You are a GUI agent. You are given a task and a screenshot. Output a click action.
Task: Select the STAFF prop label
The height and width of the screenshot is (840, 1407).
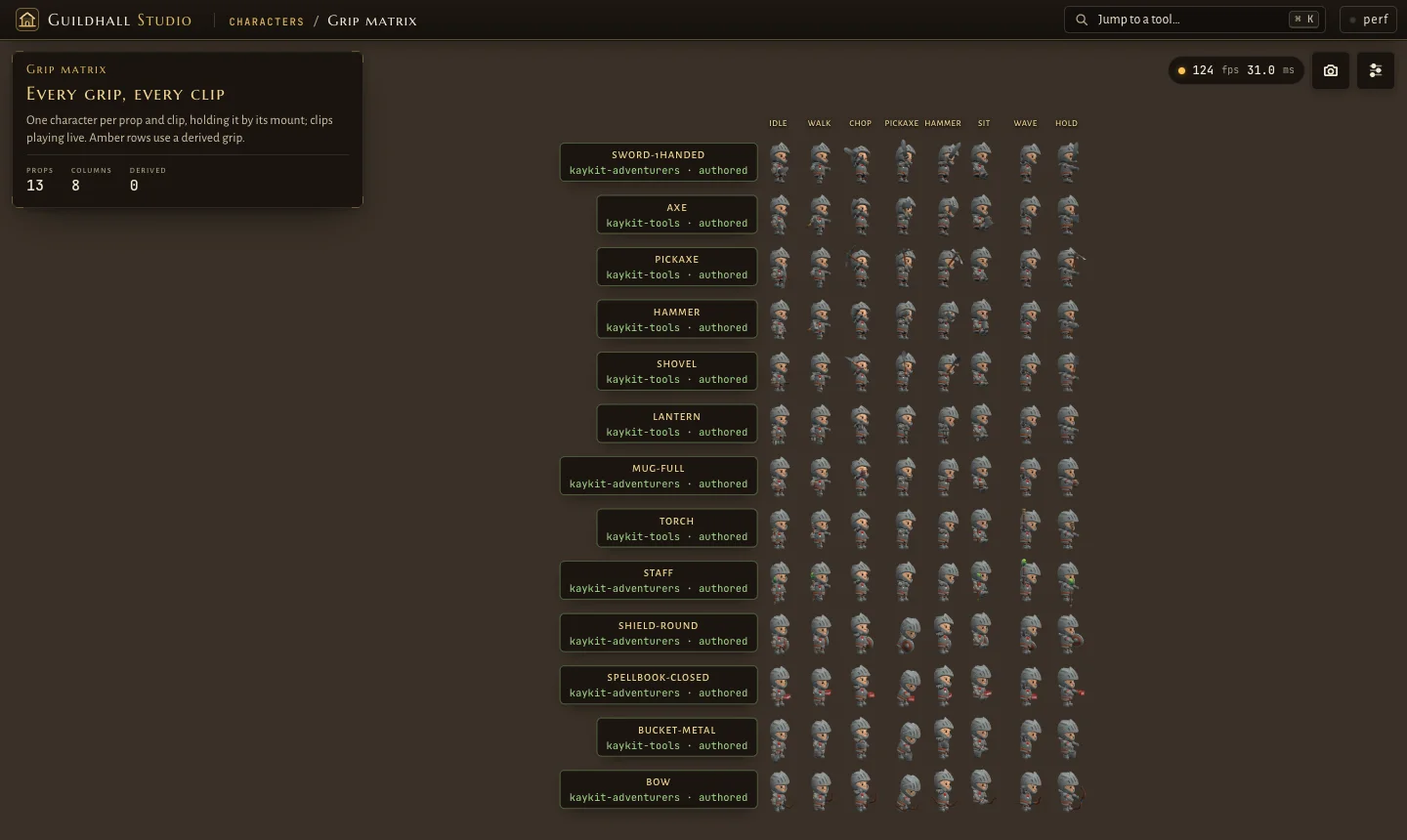(x=659, y=580)
